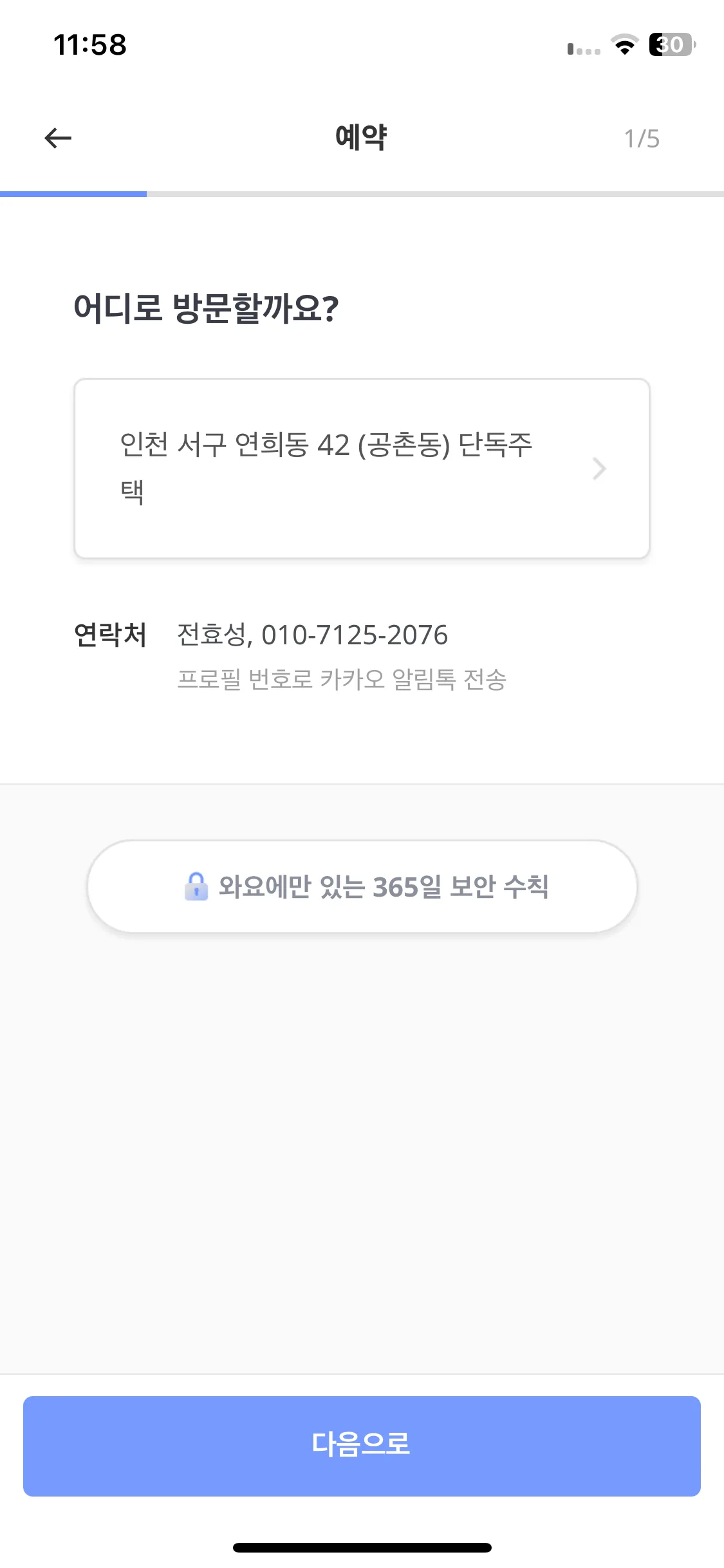Tap the blue lock icon in the security pill
This screenshot has width=724, height=1568.
point(196,886)
